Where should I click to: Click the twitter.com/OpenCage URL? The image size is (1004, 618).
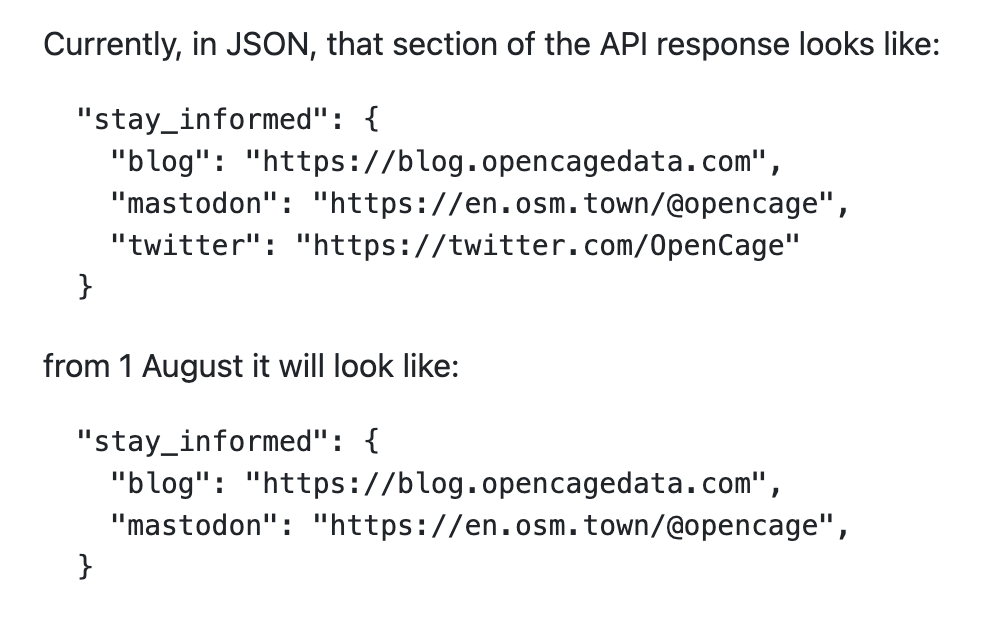tap(548, 246)
